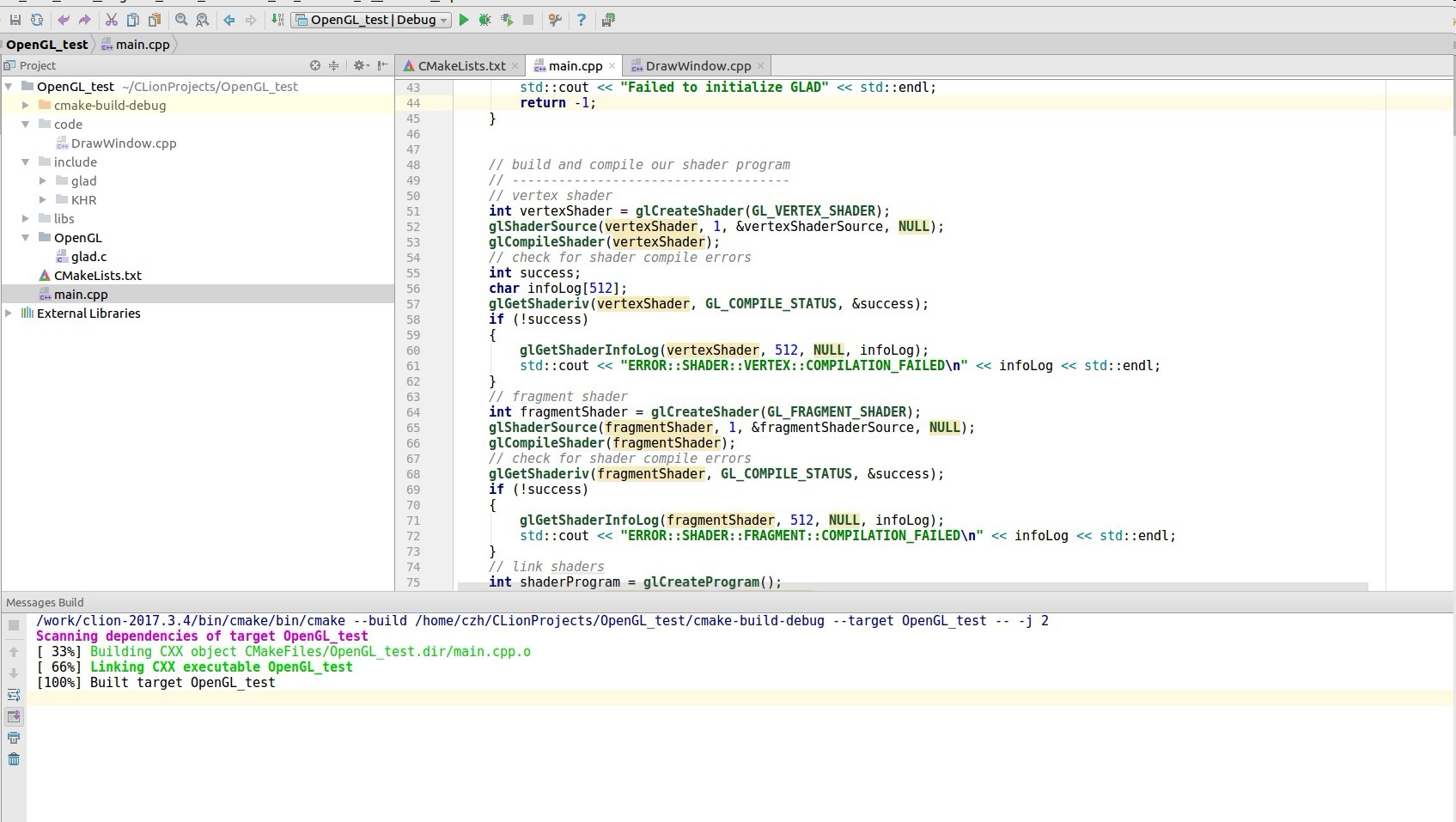The height and width of the screenshot is (822, 1456).
Task: Start debugging with the green bug icon
Action: point(484,20)
